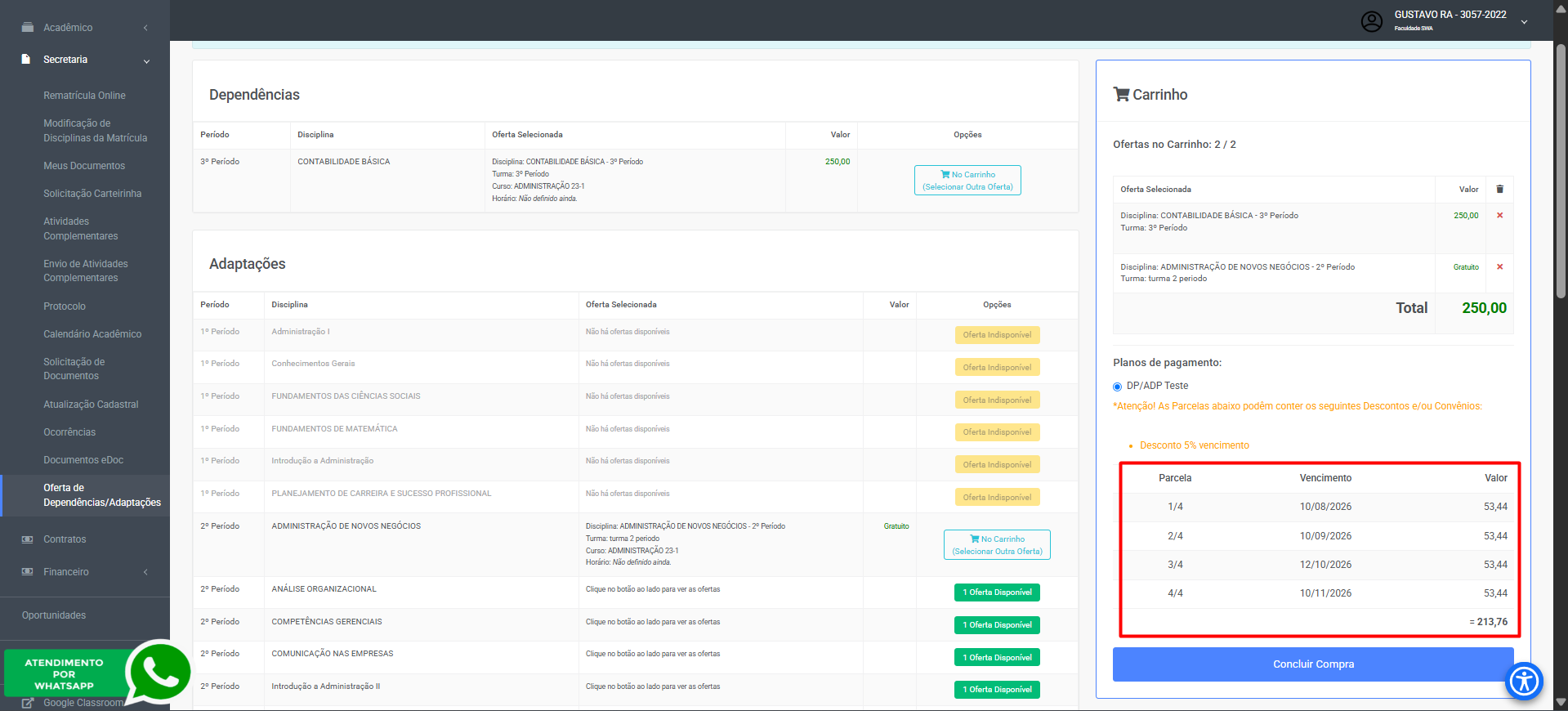Open Atualização Cadastral menu item

click(x=91, y=405)
